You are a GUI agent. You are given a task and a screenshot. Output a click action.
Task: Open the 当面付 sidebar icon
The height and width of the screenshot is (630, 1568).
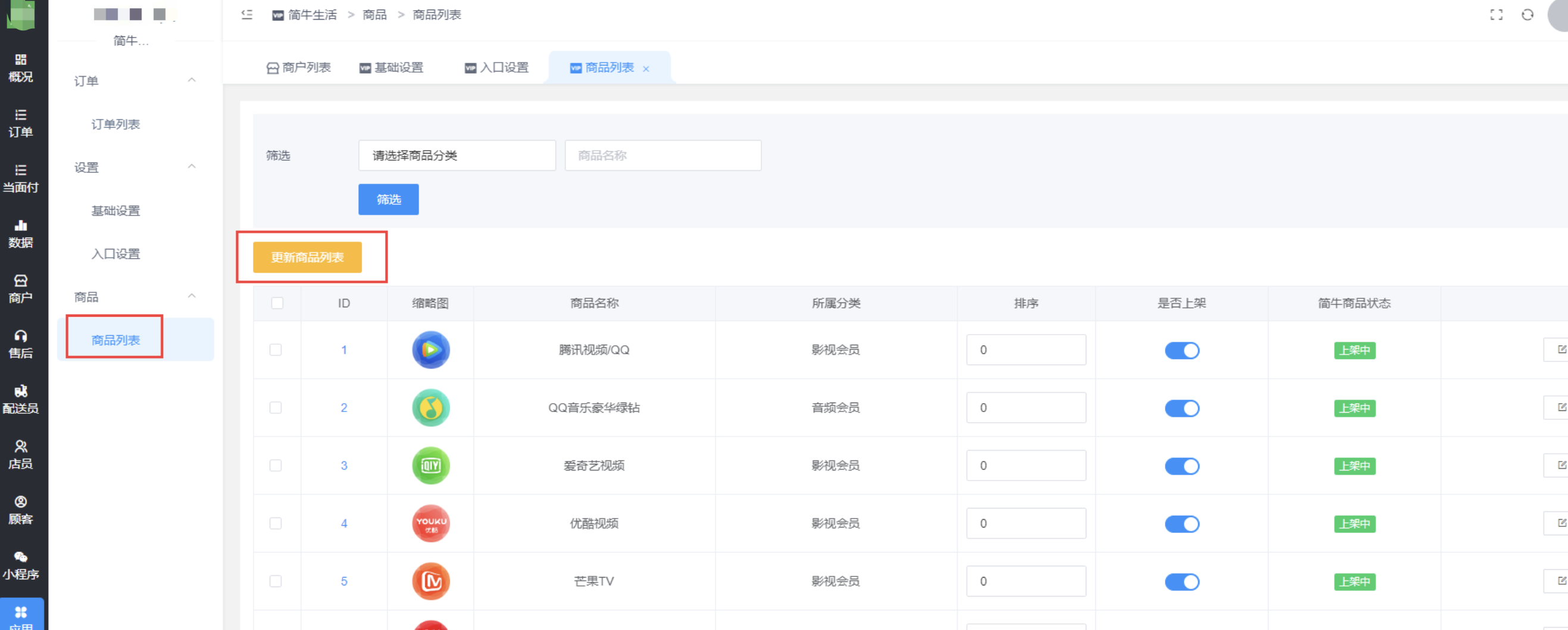tap(21, 179)
